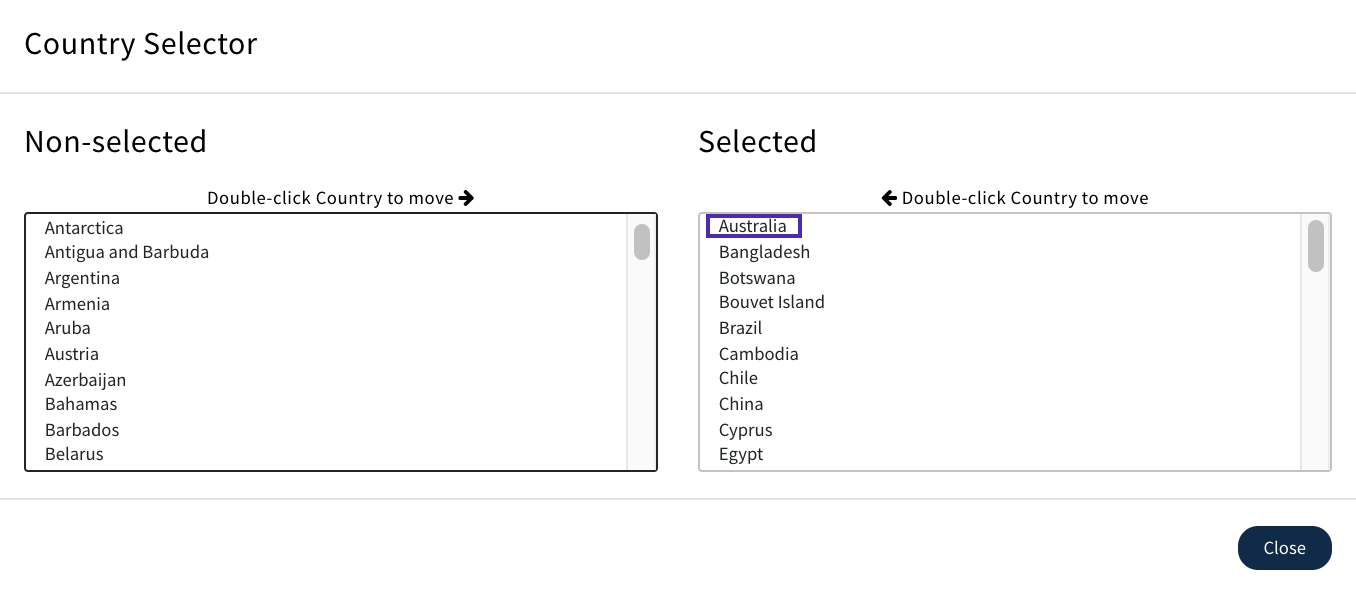This screenshot has height=594, width=1356.
Task: Pick Aruba in the country list
Action: [68, 328]
